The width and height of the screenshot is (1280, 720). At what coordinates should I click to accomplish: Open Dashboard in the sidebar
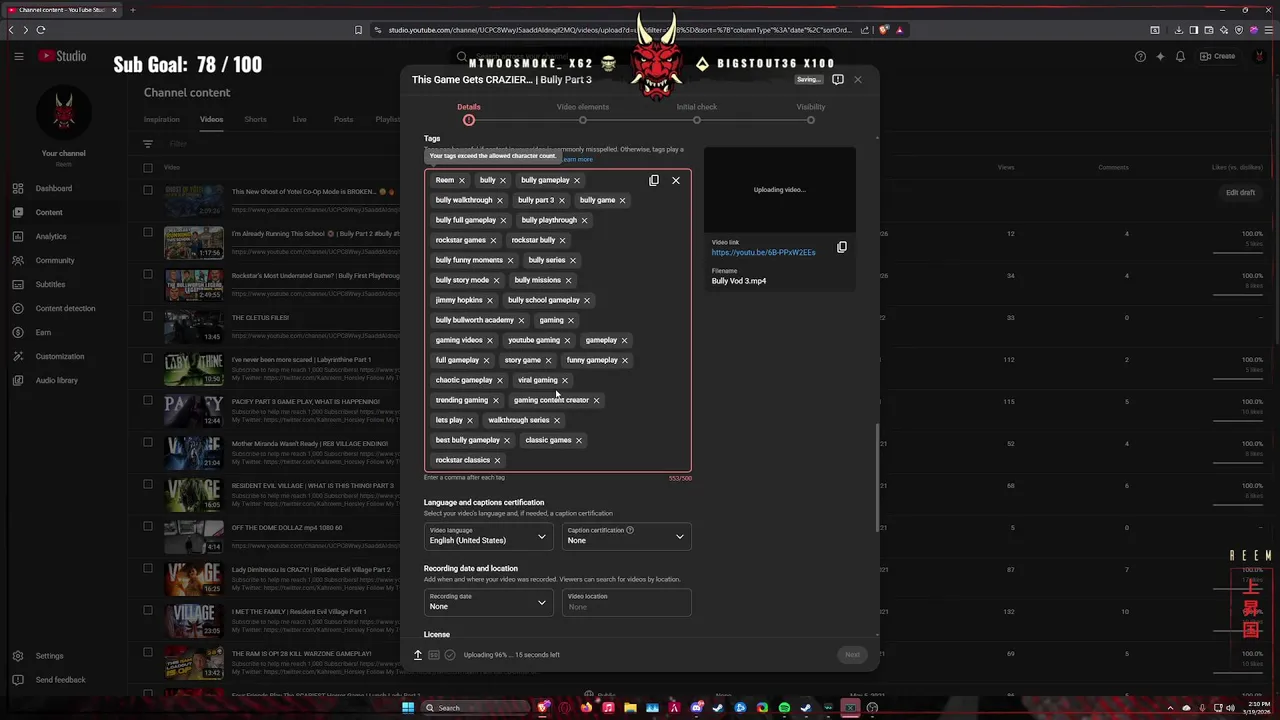[64, 188]
